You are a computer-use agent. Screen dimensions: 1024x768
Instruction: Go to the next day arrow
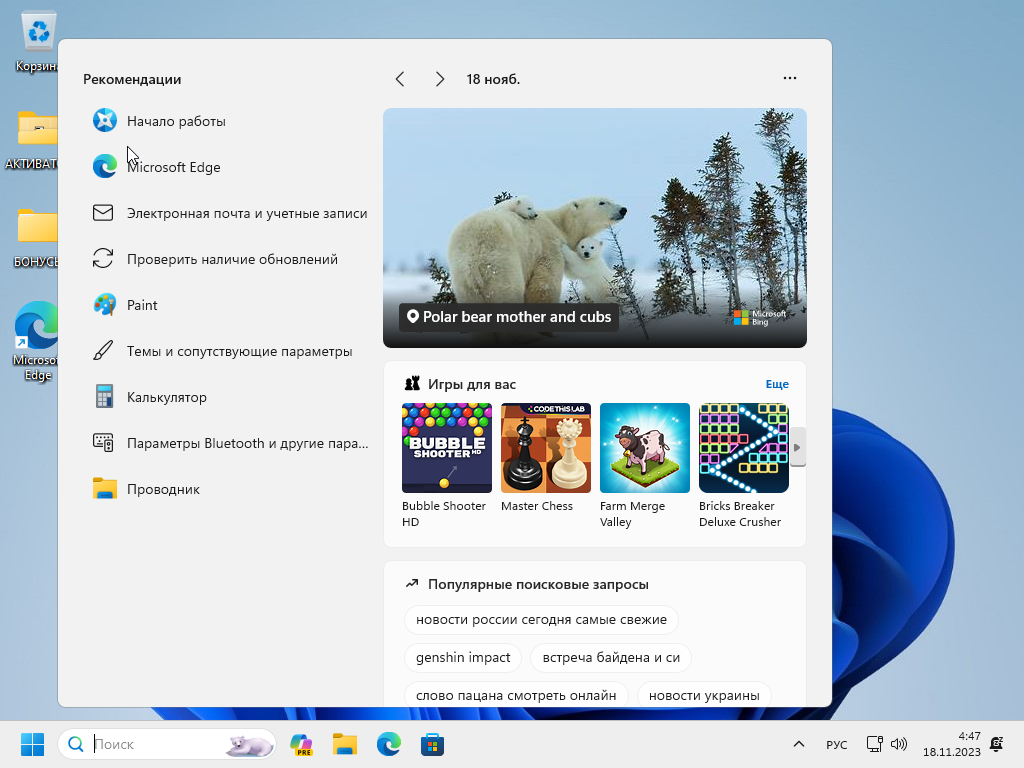pyautogui.click(x=440, y=79)
